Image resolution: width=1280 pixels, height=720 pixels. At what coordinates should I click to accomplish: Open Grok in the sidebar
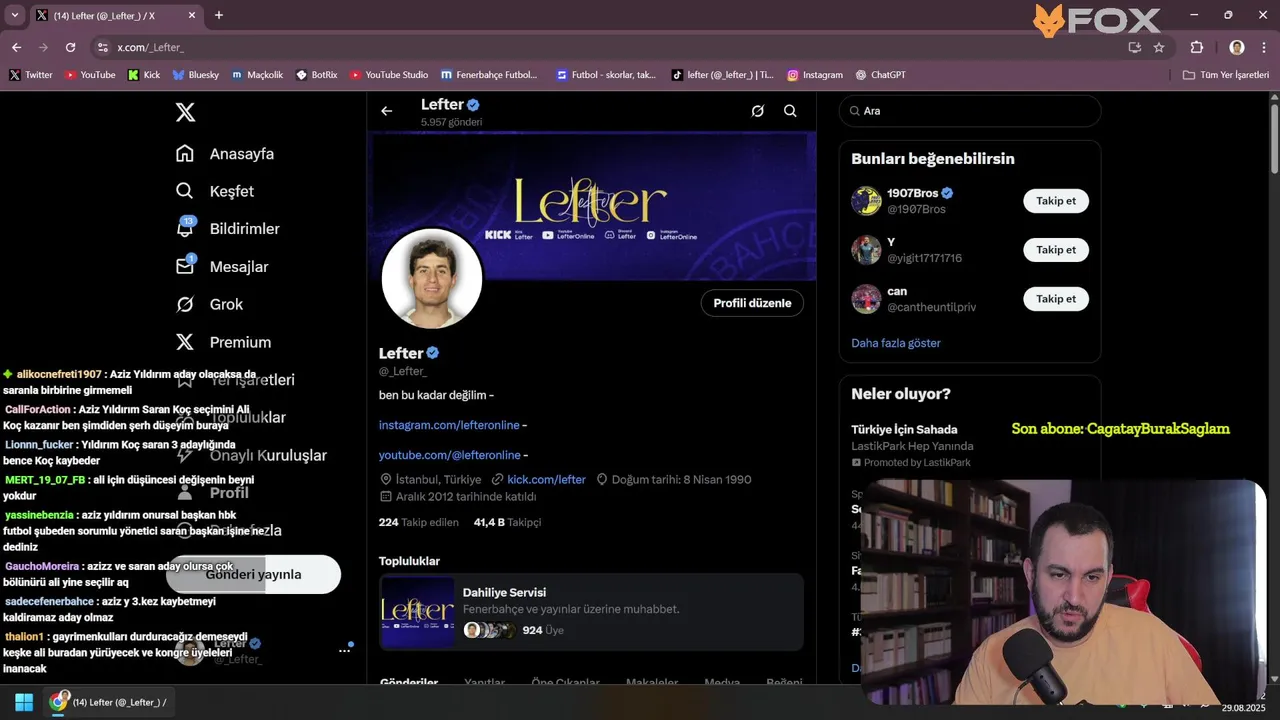209,305
